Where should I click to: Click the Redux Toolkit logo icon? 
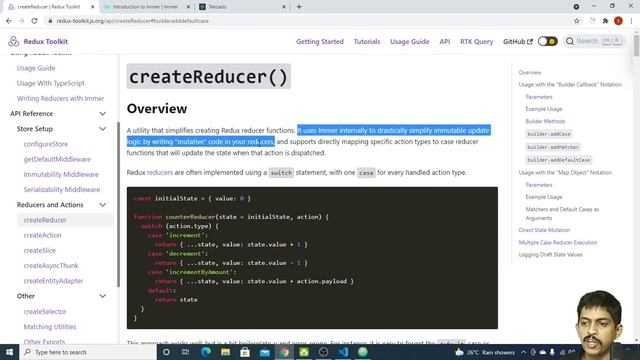click(x=13, y=41)
